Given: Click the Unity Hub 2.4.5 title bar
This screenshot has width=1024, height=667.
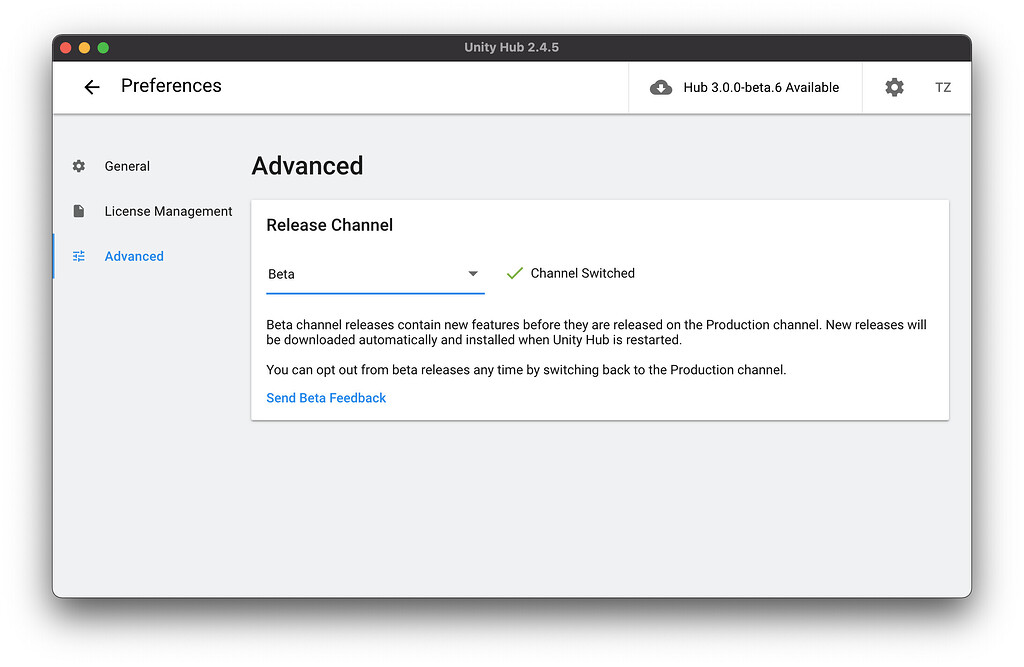Looking at the screenshot, I should [512, 48].
